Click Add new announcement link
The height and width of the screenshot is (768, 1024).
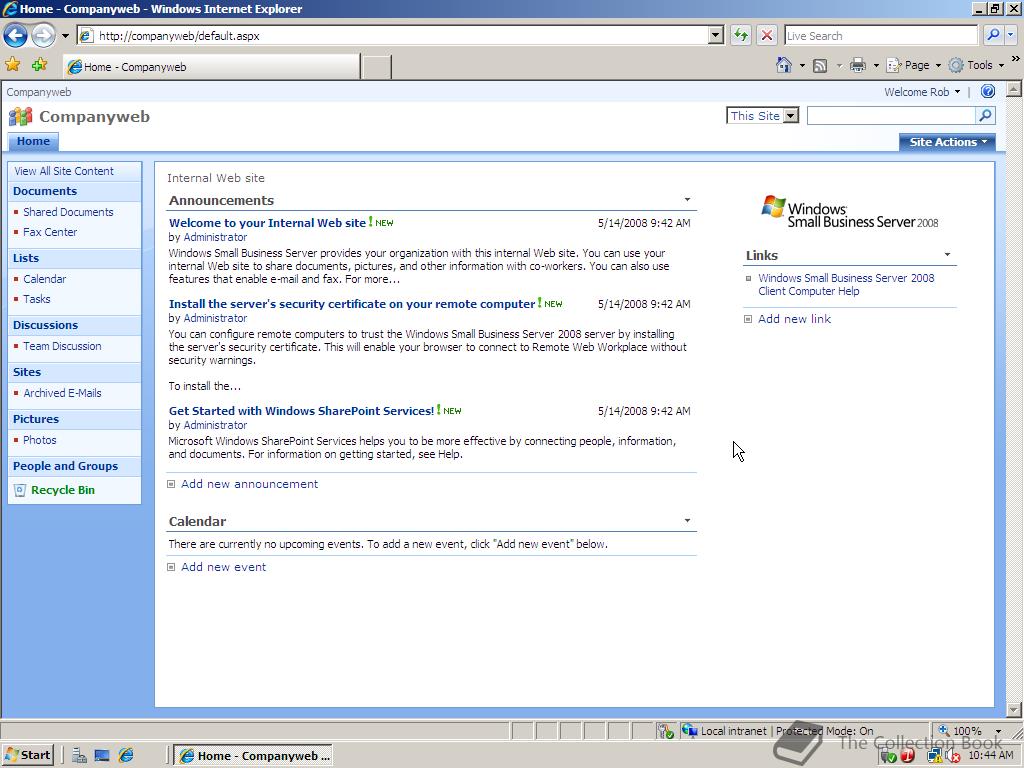(249, 484)
